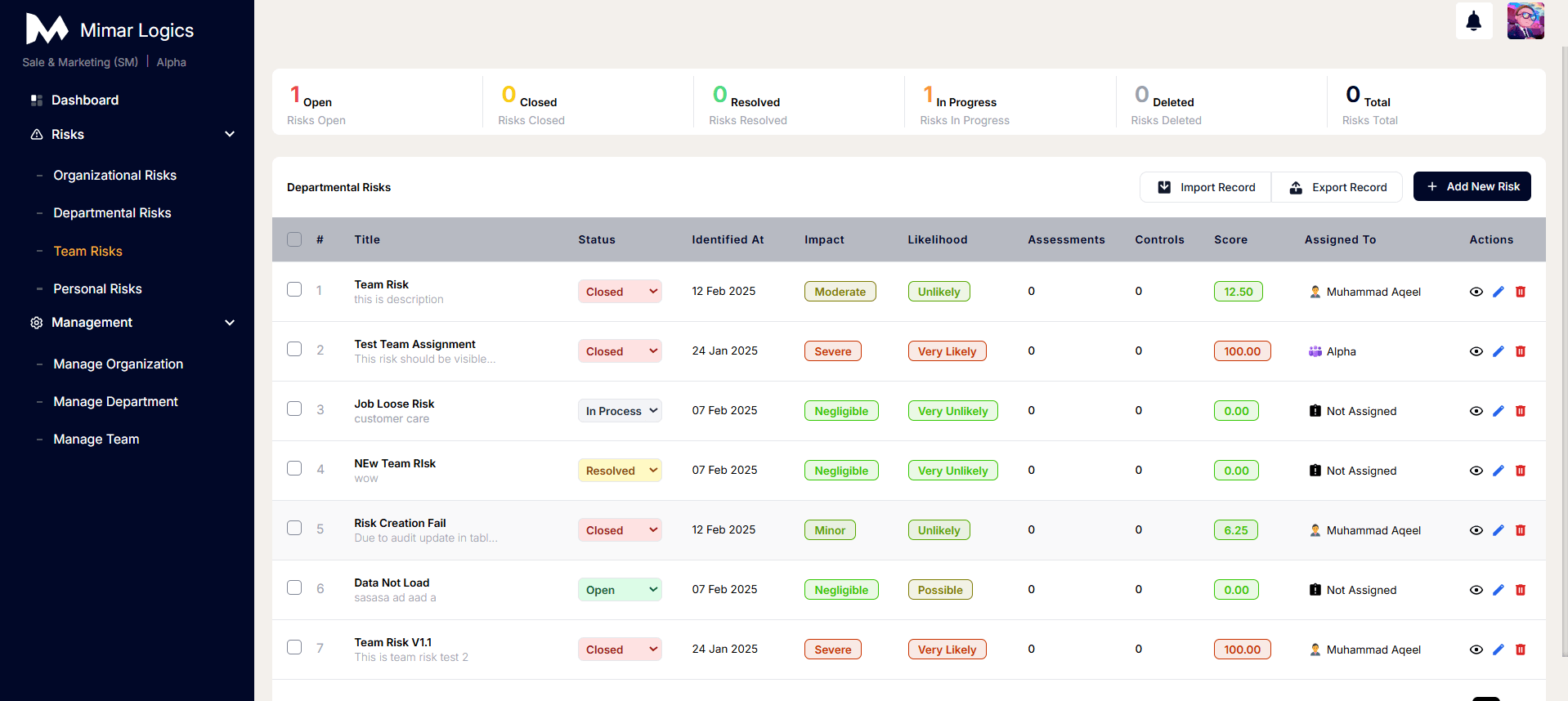Go to Manage Department page
Image resolution: width=1568 pixels, height=701 pixels.
coord(115,402)
